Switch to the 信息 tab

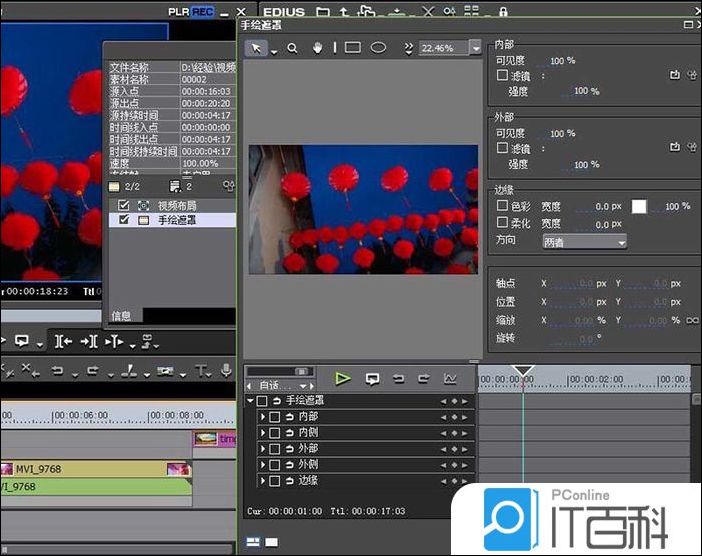pos(121,315)
